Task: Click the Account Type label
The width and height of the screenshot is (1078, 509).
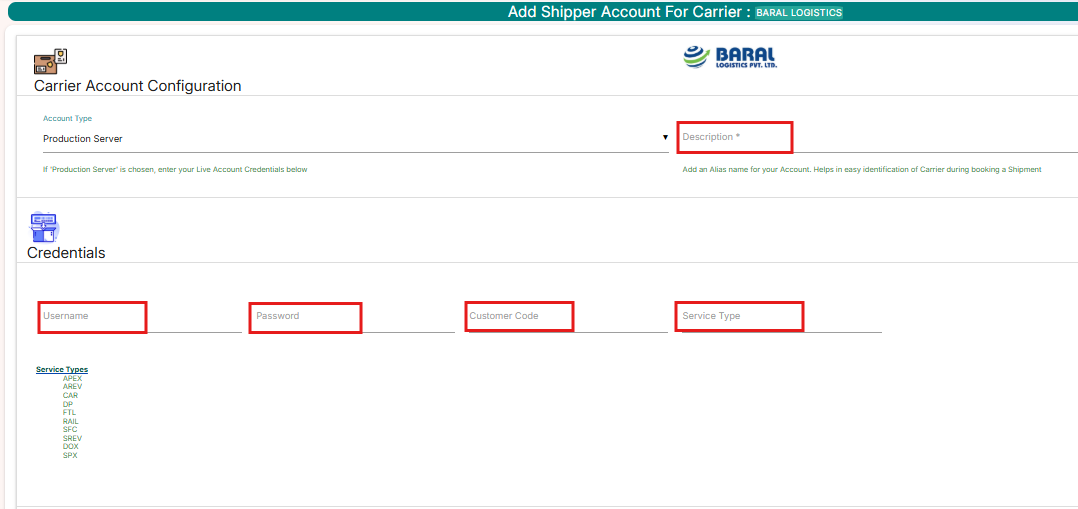Action: coord(67,118)
